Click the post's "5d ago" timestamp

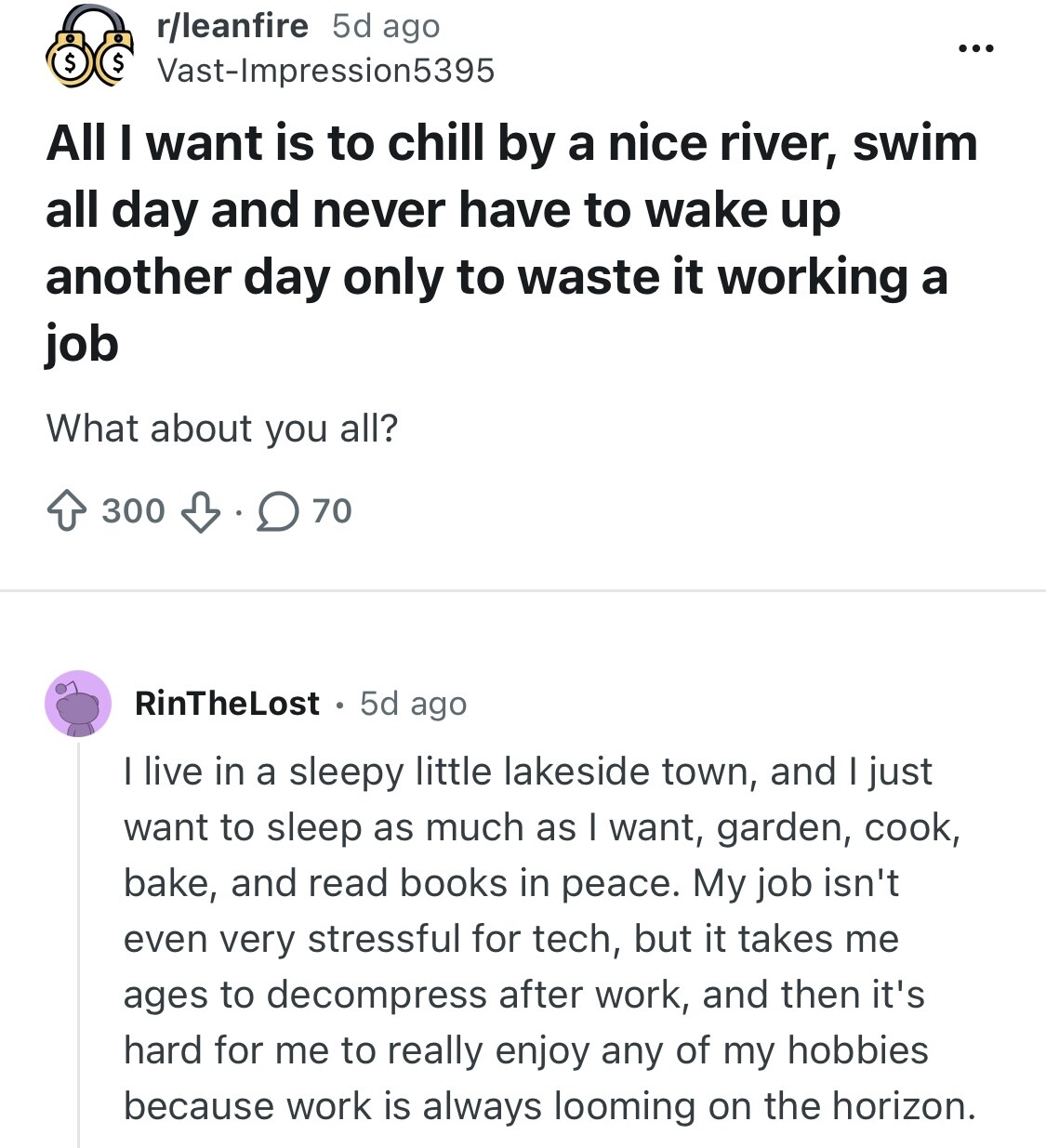click(386, 26)
